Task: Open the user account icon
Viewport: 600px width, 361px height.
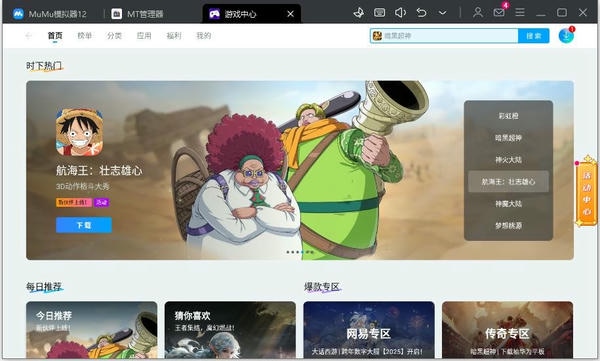Action: [x=478, y=13]
